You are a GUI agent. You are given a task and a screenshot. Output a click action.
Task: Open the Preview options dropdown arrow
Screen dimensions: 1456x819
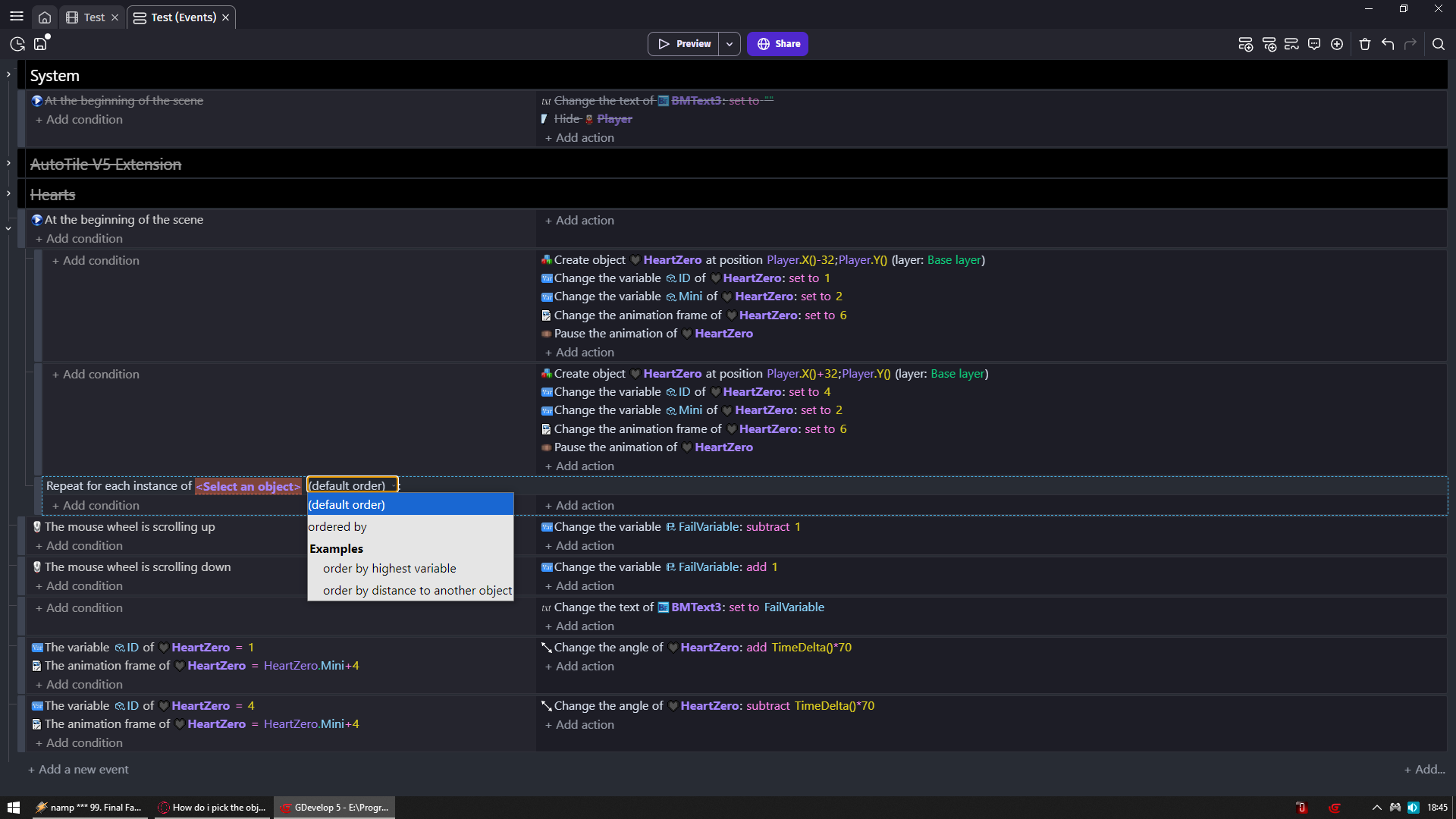730,44
